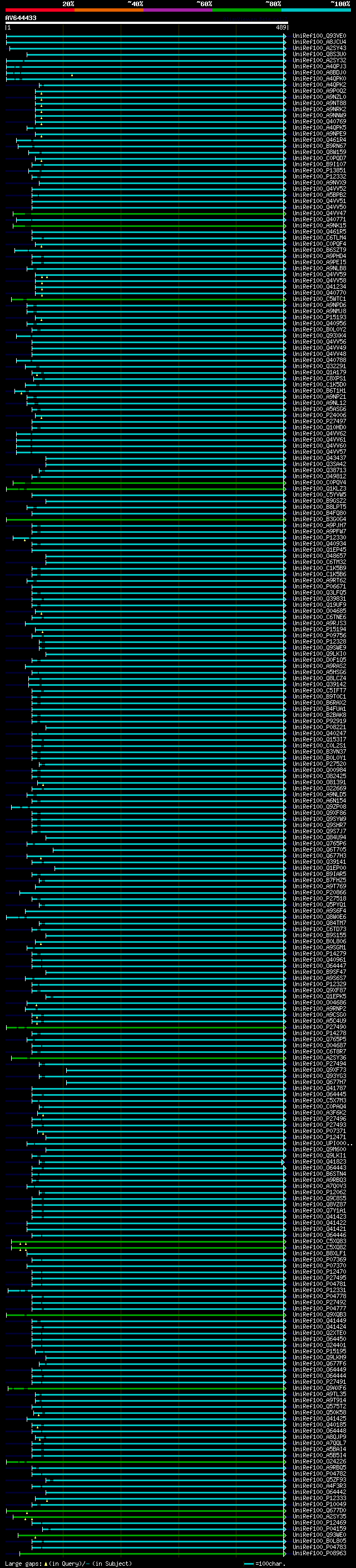This screenshot has width=356, height=1568.
Task: Open hit UniRef100_Q8S3U0
Action: (319, 54)
